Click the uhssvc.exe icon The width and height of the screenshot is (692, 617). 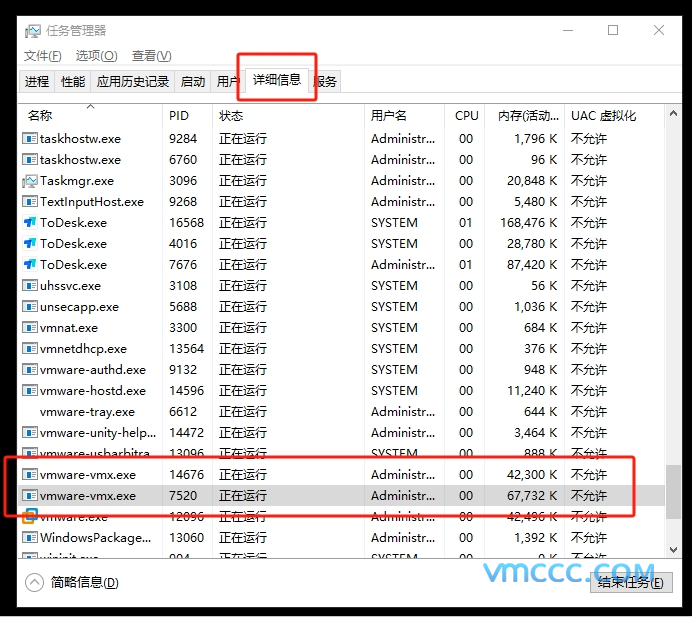click(30, 286)
